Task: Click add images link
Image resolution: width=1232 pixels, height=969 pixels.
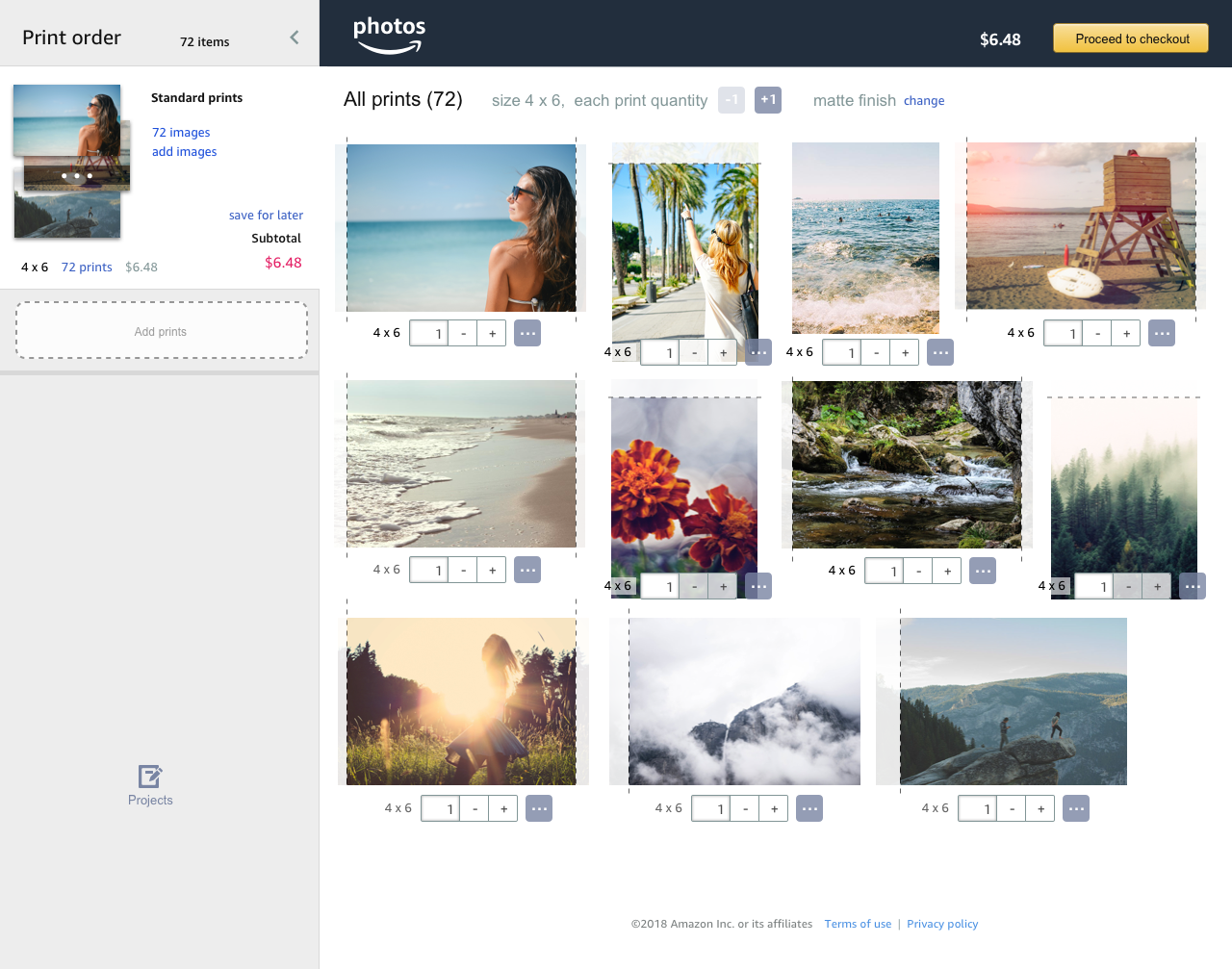Action: (184, 152)
